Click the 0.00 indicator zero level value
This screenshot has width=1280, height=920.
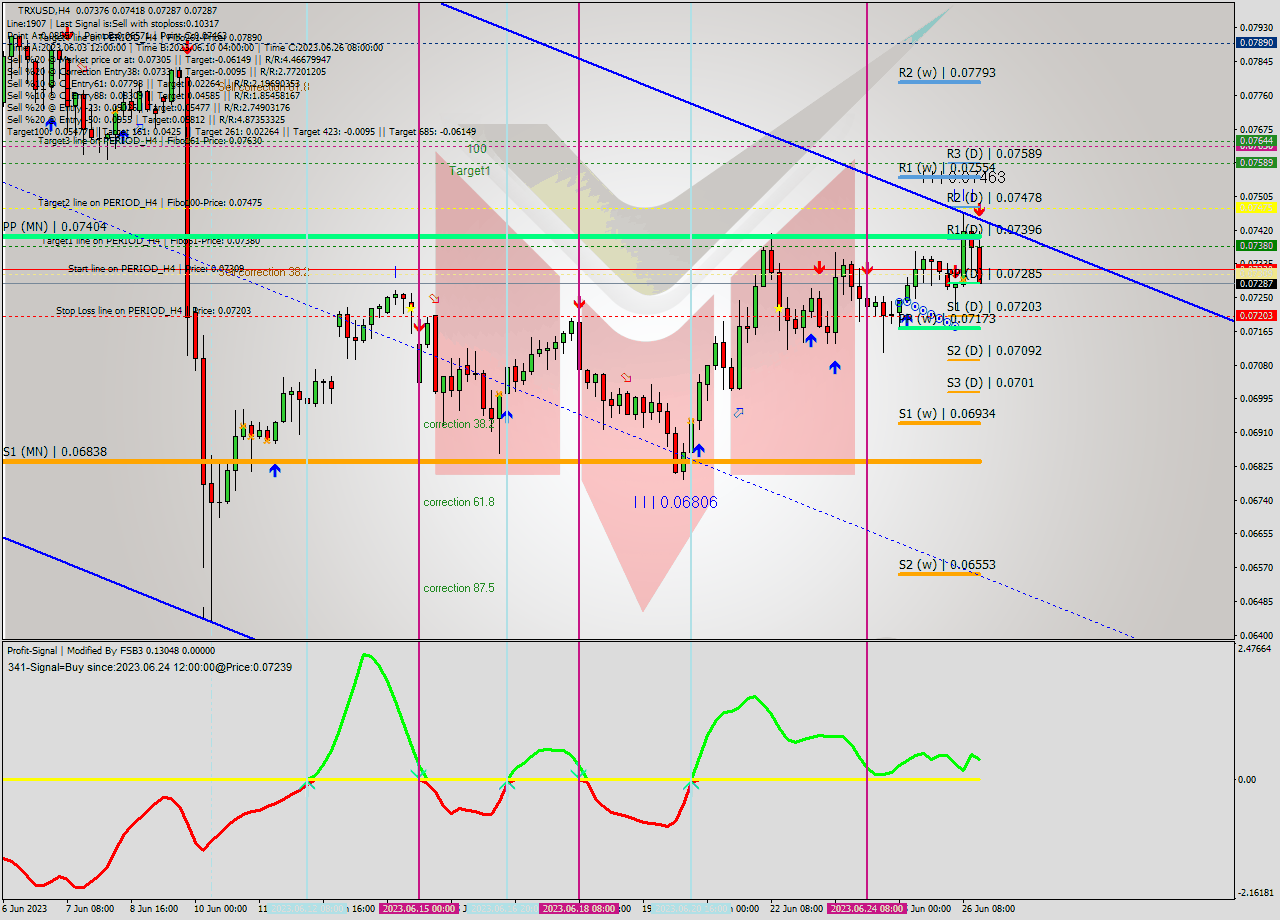(x=1247, y=780)
